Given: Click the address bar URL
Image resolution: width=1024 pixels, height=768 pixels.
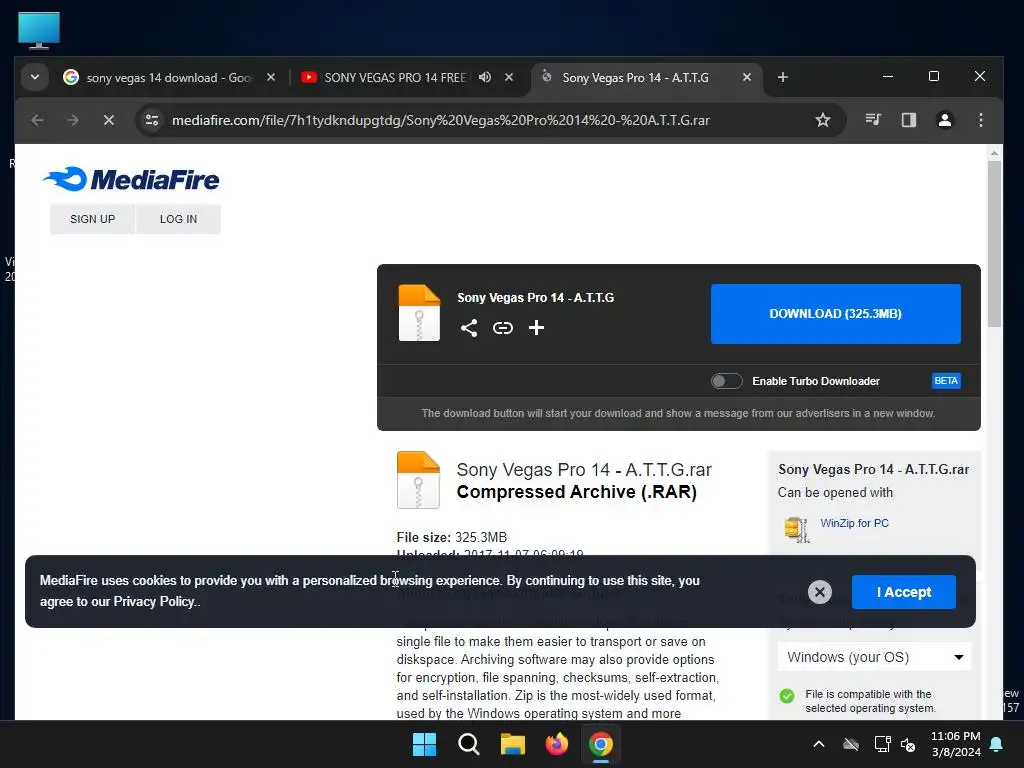Looking at the screenshot, I should coord(441,120).
